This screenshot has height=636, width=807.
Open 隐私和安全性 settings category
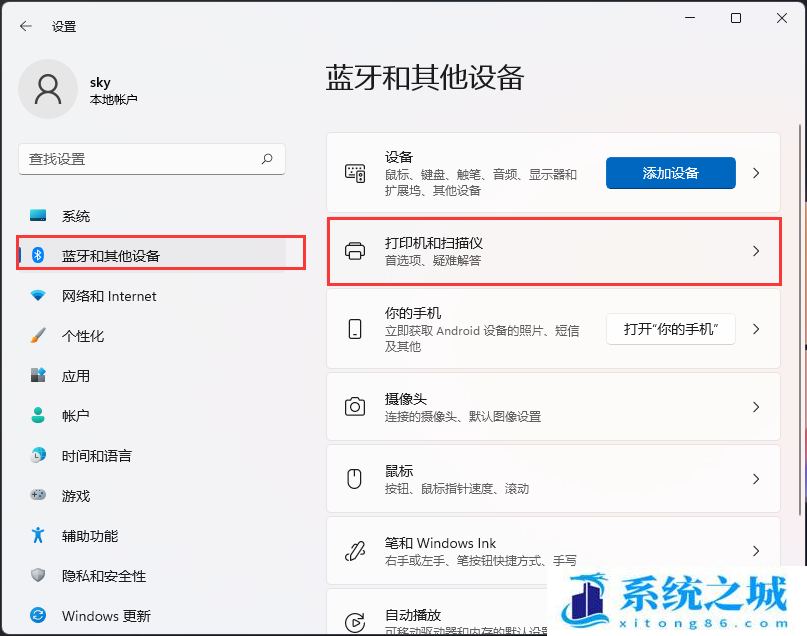152,575
